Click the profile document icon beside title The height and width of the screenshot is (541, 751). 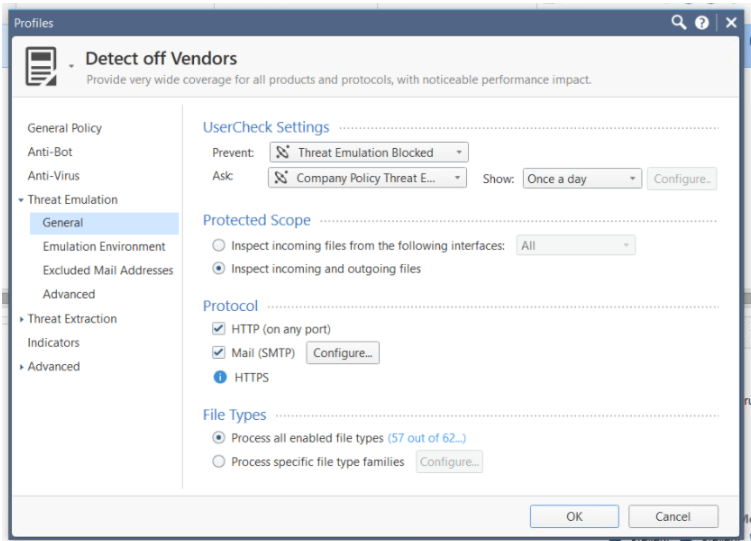tap(41, 66)
